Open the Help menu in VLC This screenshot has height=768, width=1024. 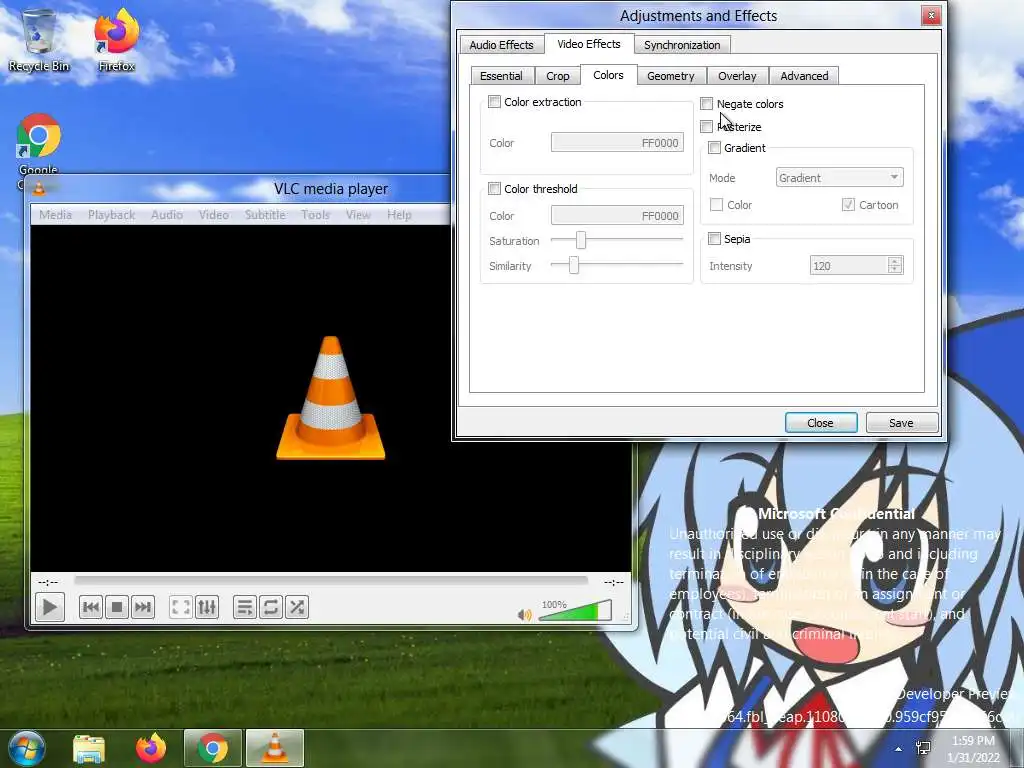tap(399, 215)
